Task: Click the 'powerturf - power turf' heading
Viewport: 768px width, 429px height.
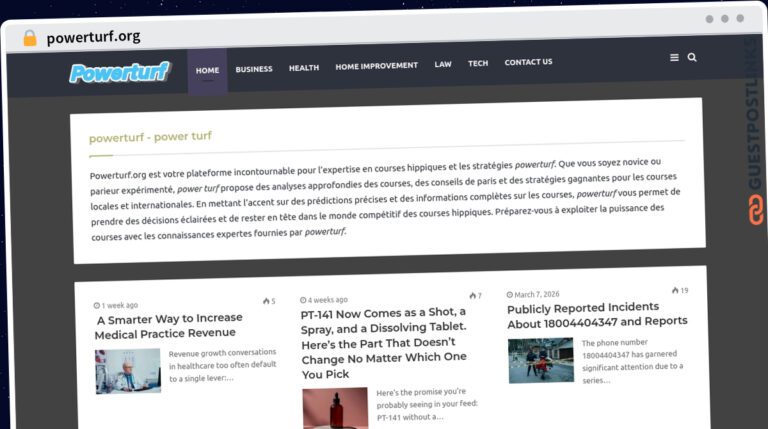Action: [150, 137]
